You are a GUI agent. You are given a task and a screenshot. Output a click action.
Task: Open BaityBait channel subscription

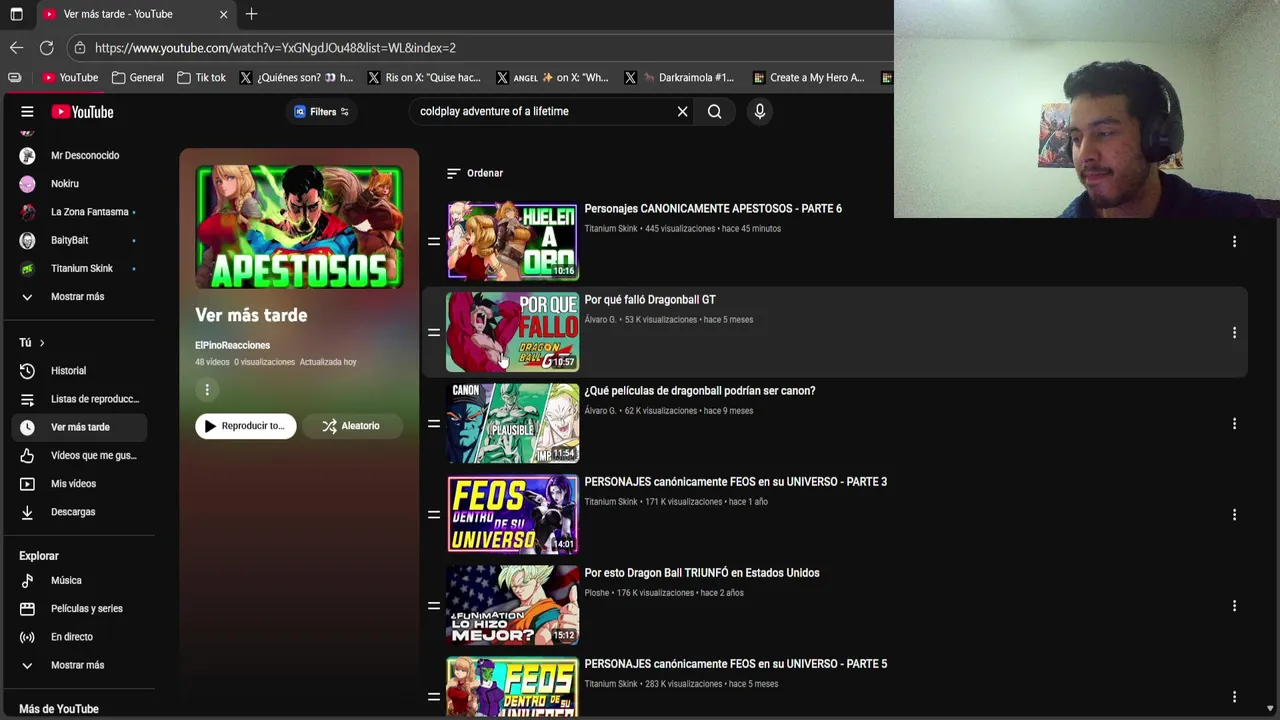tap(80, 240)
